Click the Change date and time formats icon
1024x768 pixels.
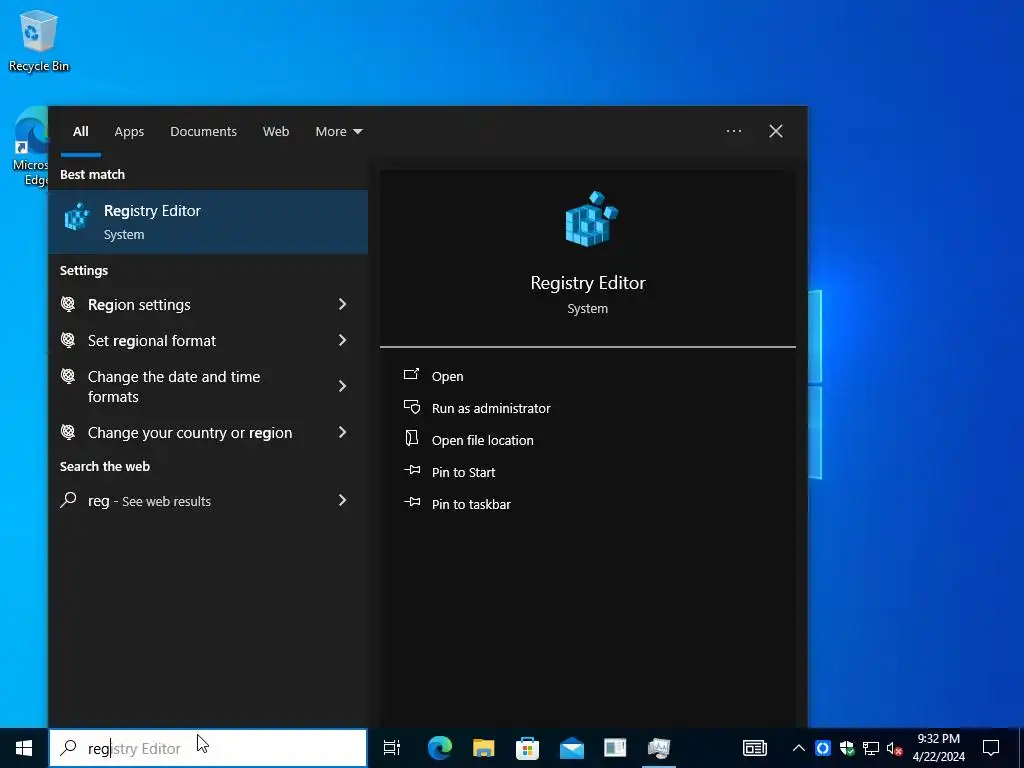[x=68, y=376]
